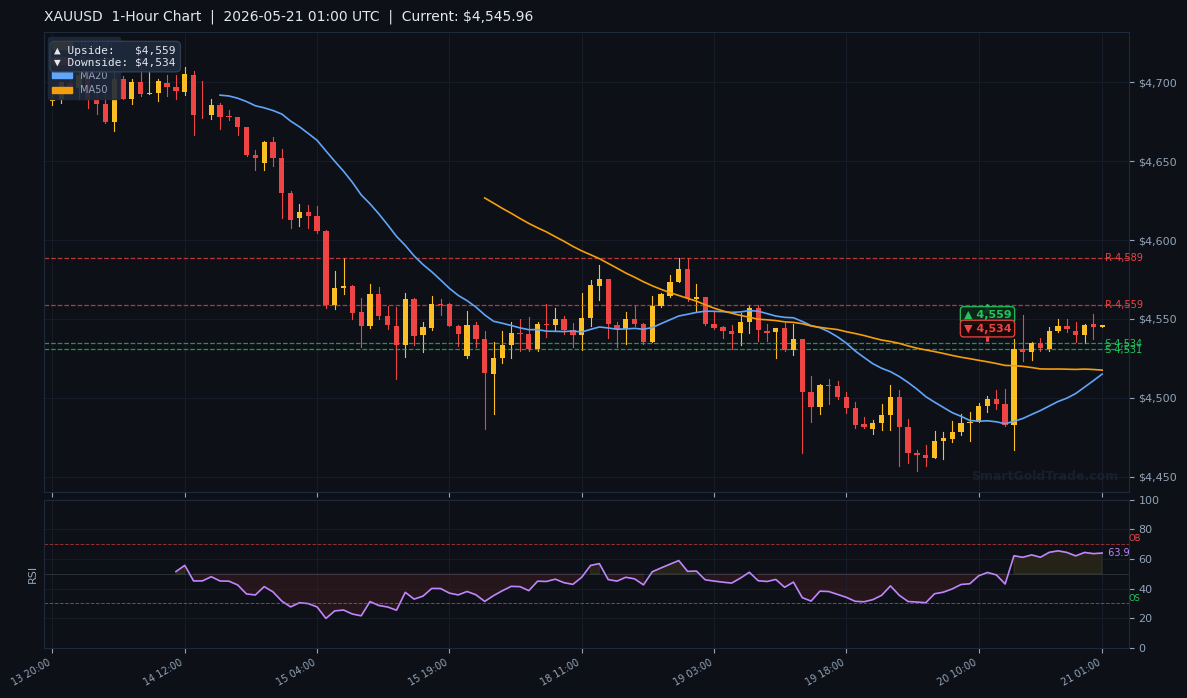Click the green 4,559 upside target badge
Image resolution: width=1187 pixels, height=698 pixels.
point(987,314)
